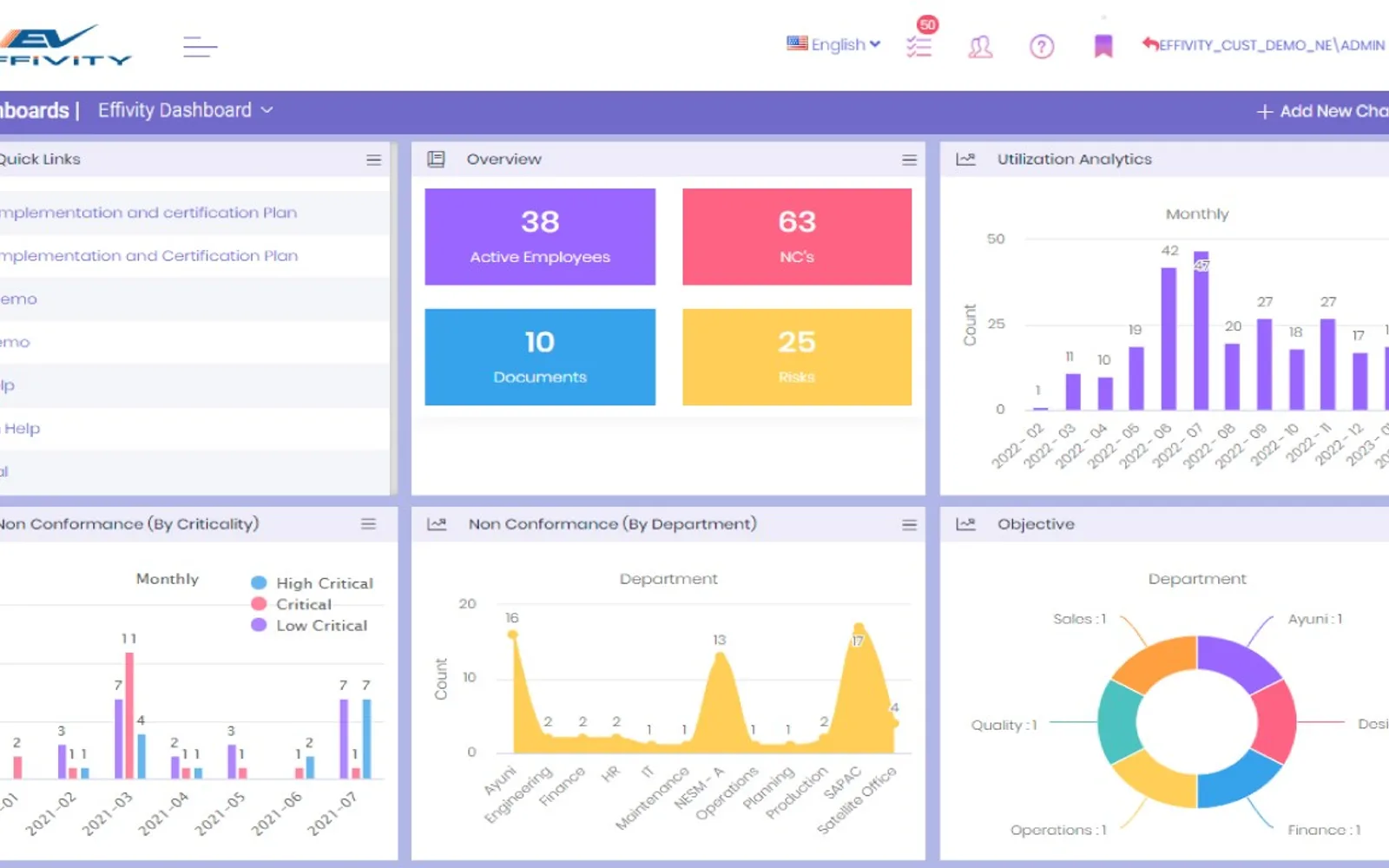
Task: Click the Ayuni data point labeled 16
Action: click(x=513, y=635)
